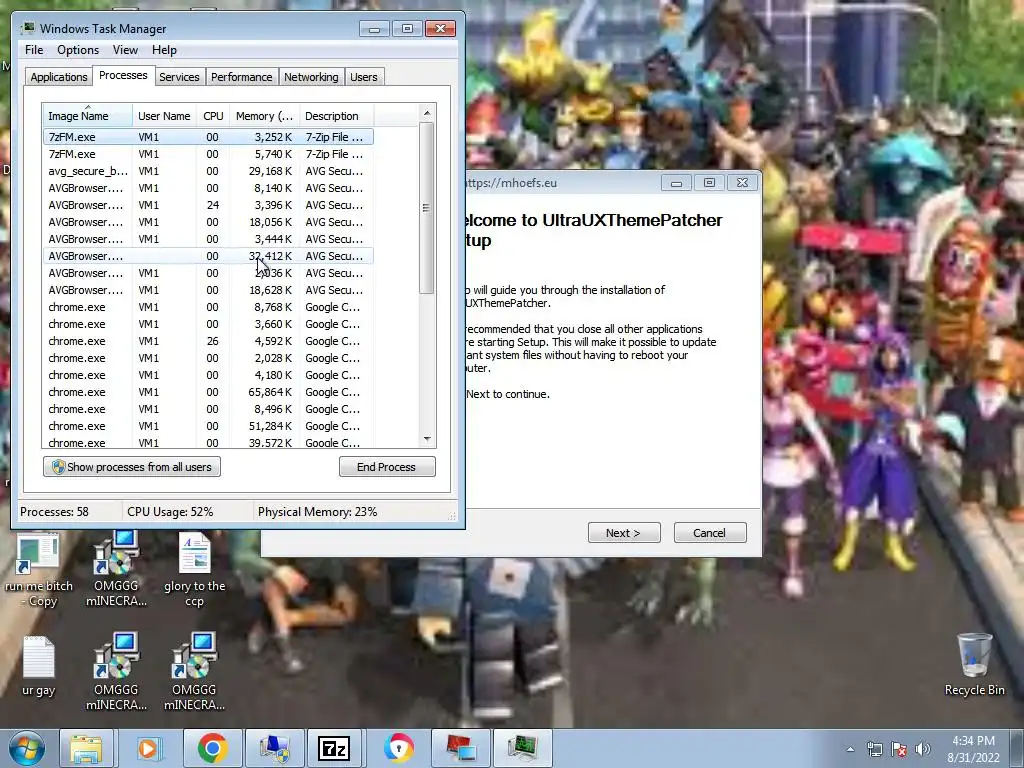Switch to the Services tab
1024x768 pixels.
pyautogui.click(x=179, y=77)
